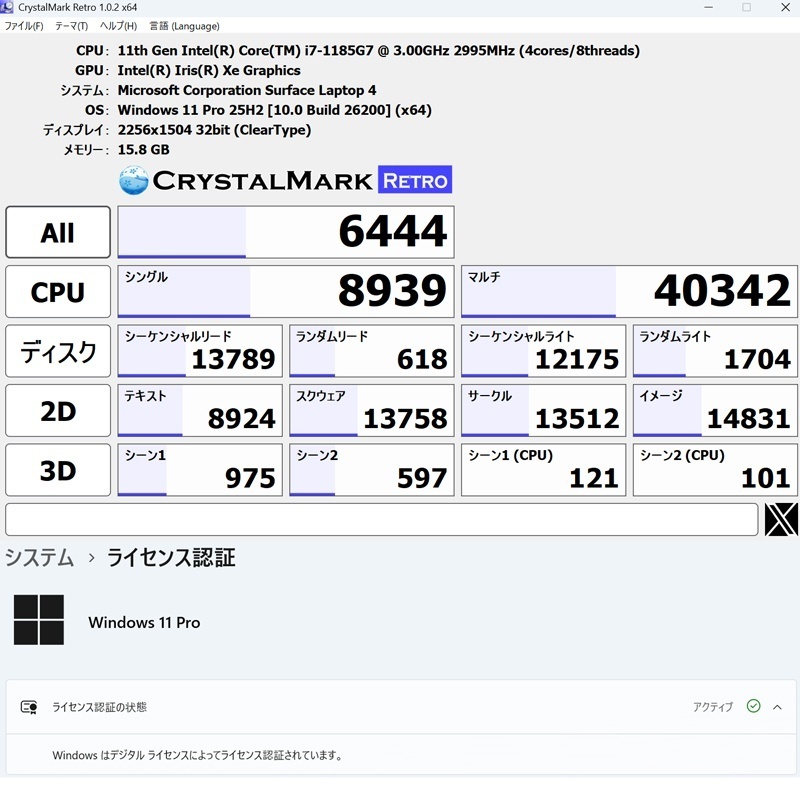The height and width of the screenshot is (800, 800).
Task: Click the スクウェア score 13758
Action: click(x=371, y=411)
